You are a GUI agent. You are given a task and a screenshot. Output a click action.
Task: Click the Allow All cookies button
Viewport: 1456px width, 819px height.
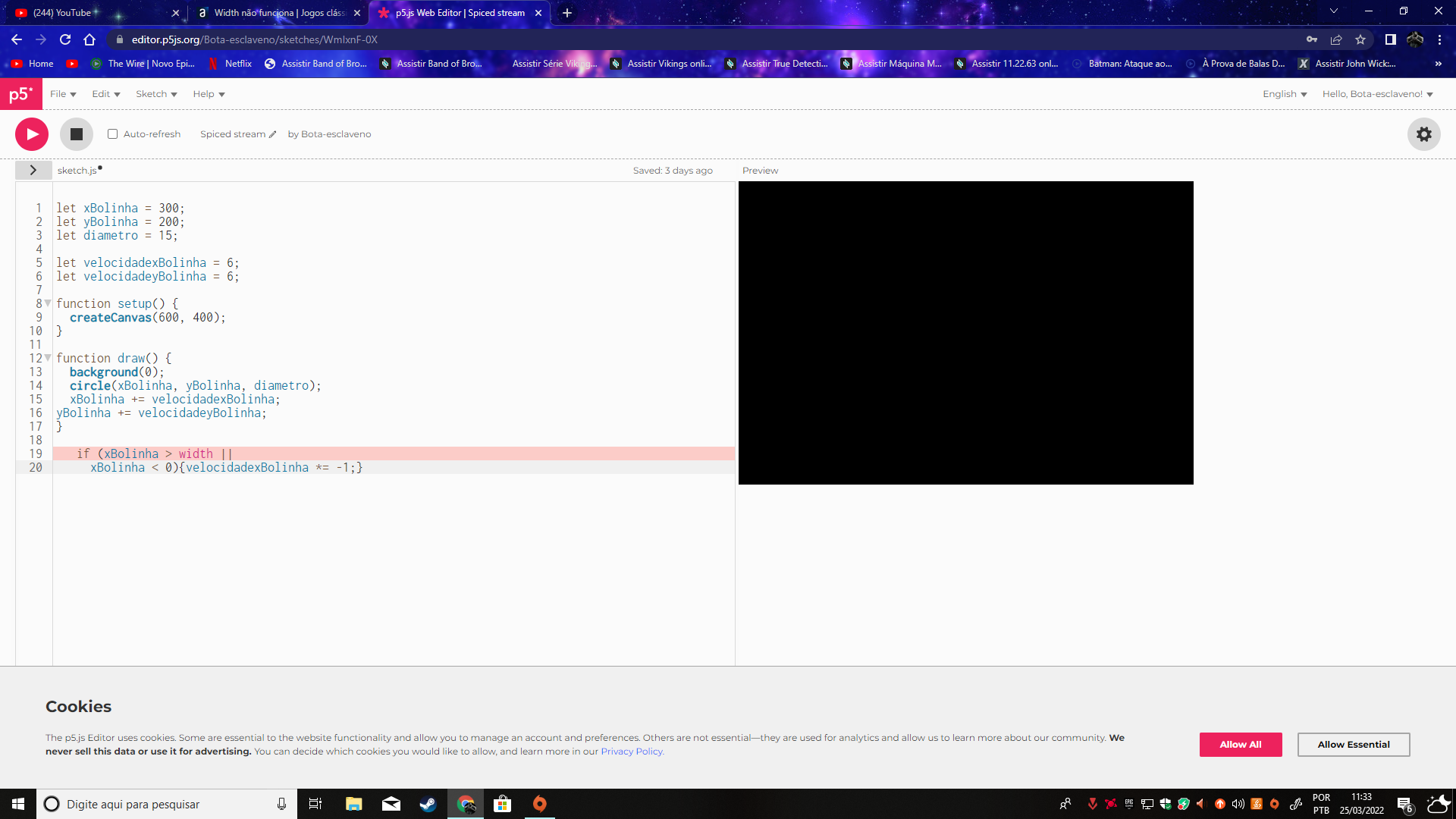pos(1241,745)
